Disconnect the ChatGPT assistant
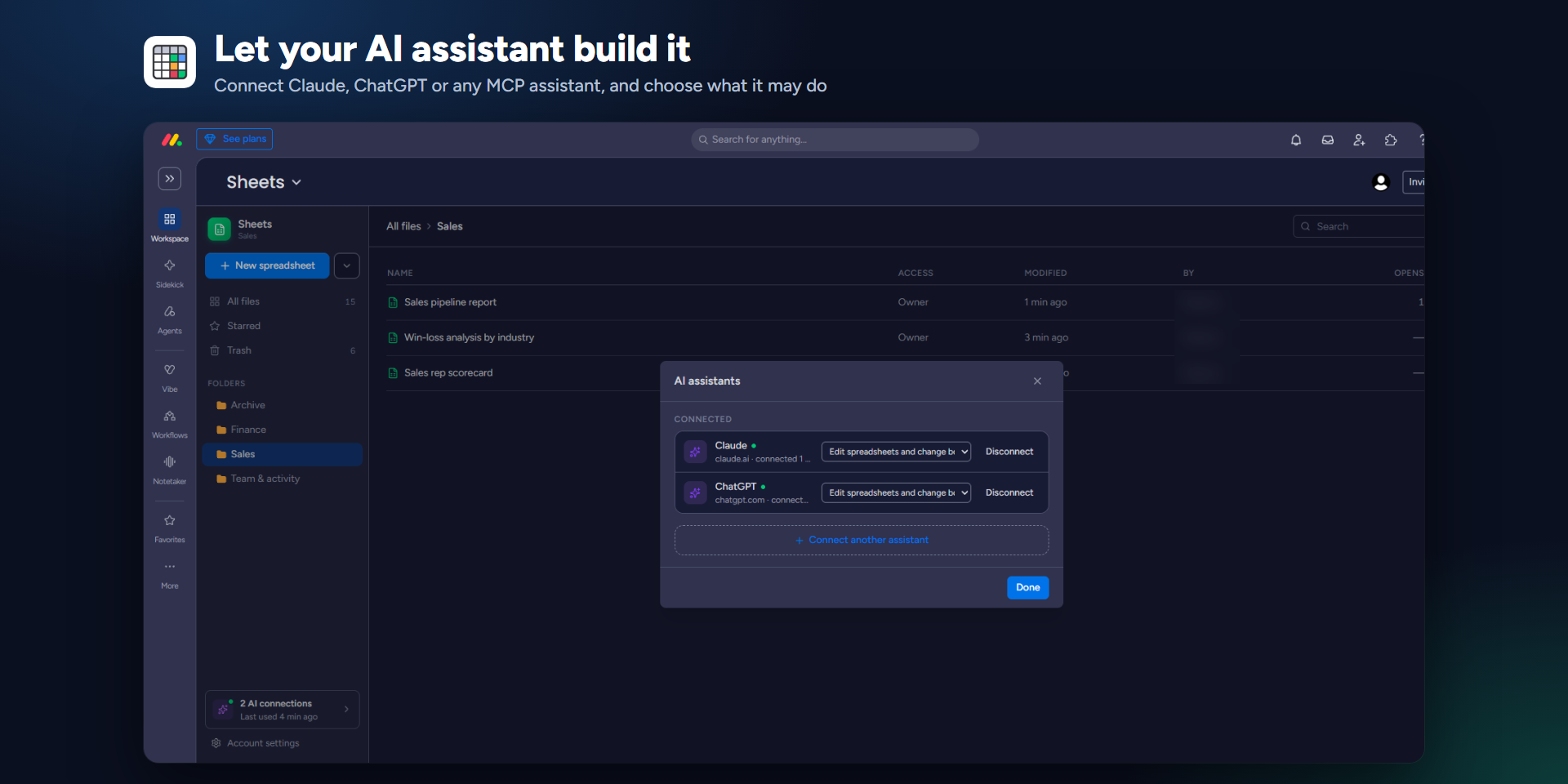 1009,492
